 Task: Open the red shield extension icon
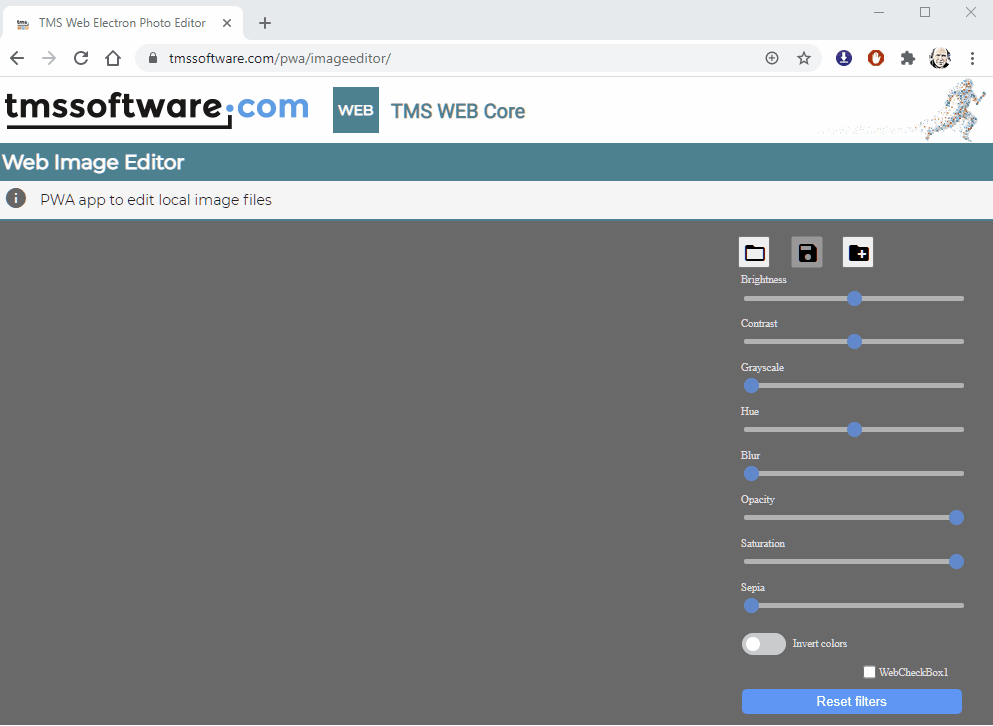(x=876, y=58)
